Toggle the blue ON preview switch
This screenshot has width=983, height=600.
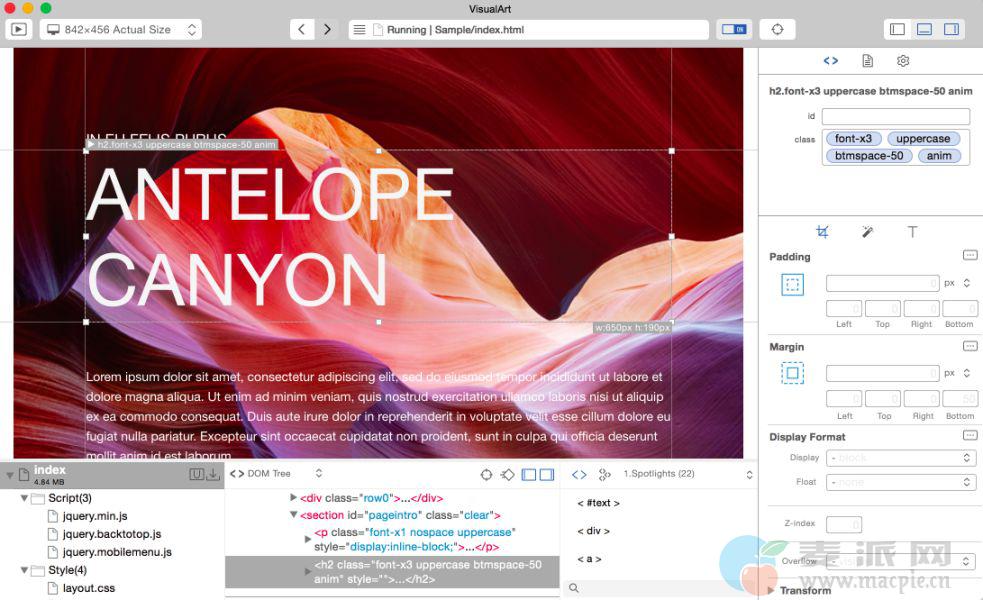coord(733,30)
